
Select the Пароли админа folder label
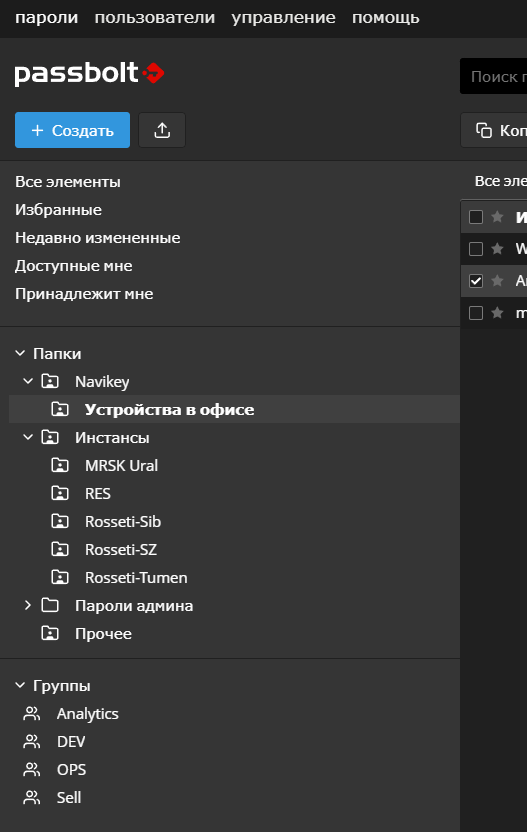pyautogui.click(x=134, y=605)
